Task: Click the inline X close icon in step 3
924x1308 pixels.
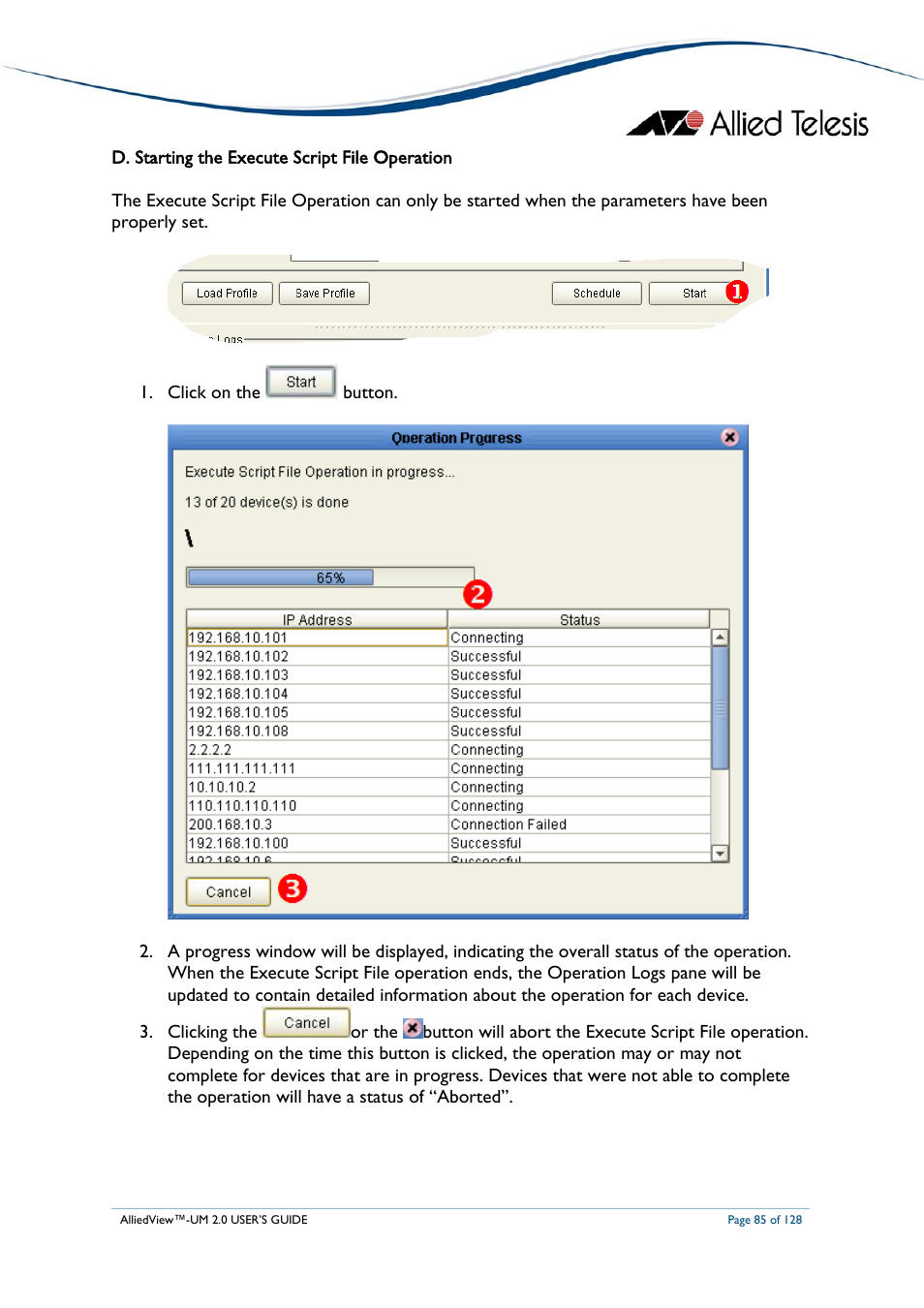Action: [413, 1029]
